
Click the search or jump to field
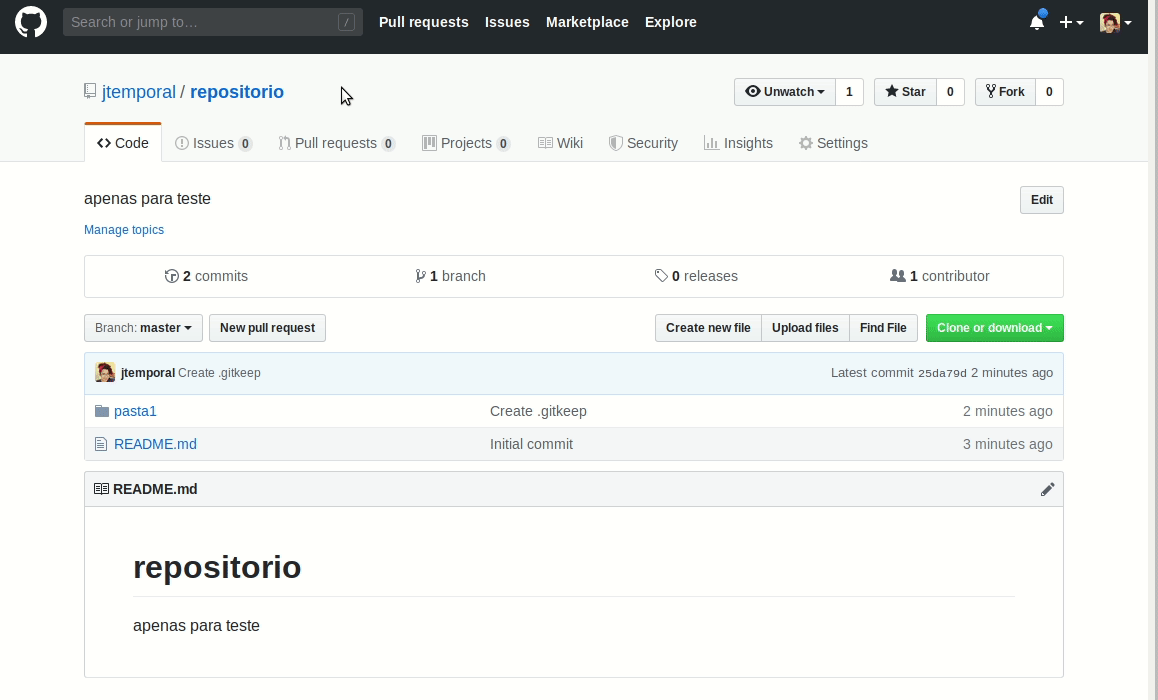click(213, 22)
